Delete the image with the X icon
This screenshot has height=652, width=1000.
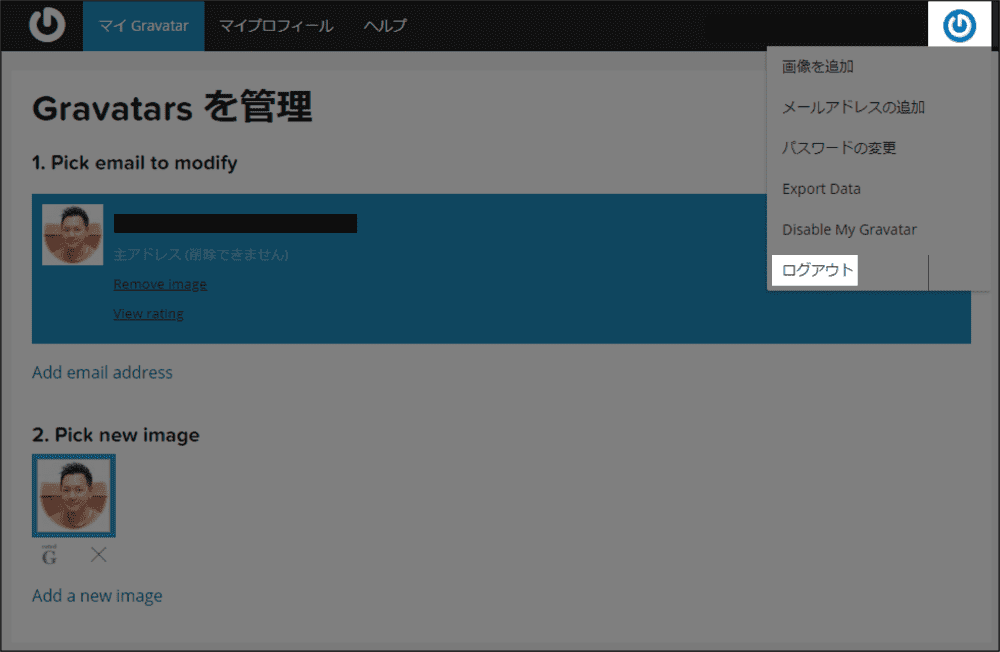[x=98, y=554]
